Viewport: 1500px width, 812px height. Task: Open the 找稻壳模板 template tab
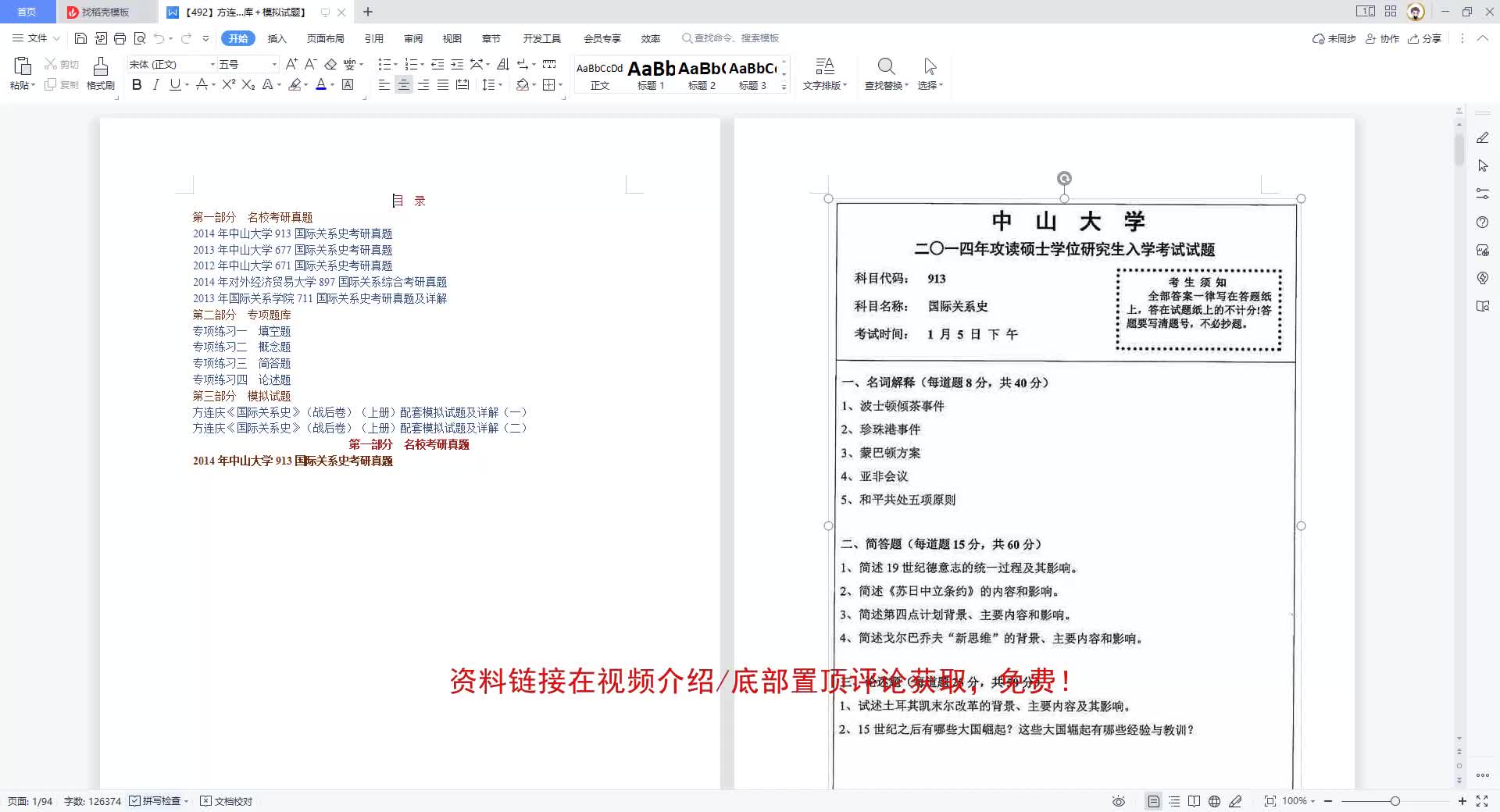pos(105,12)
